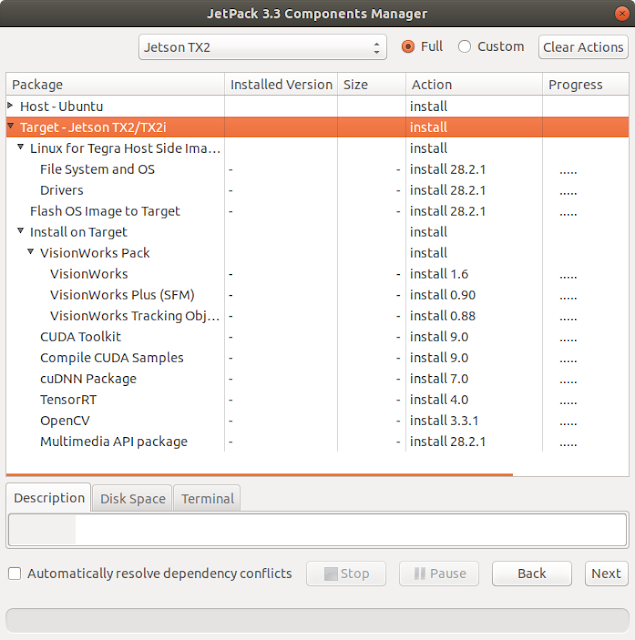This screenshot has height=640, width=635.
Task: Open the Jetson TX2 device dropdown
Action: click(262, 47)
